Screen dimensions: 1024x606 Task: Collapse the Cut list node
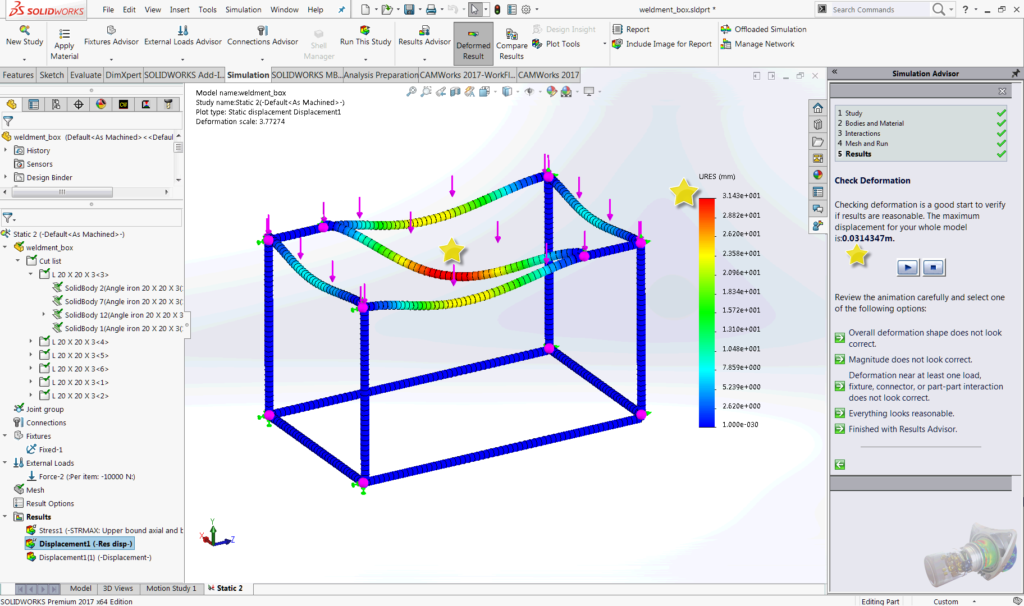18,261
